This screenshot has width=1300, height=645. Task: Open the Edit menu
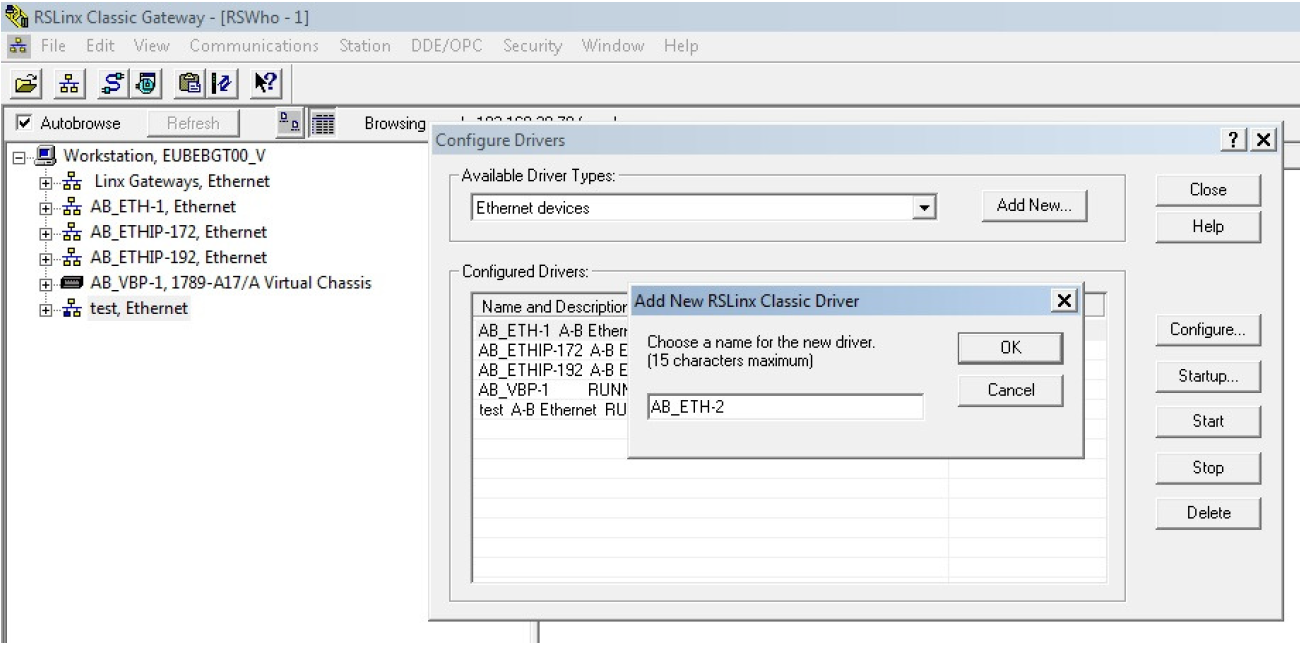pos(100,46)
